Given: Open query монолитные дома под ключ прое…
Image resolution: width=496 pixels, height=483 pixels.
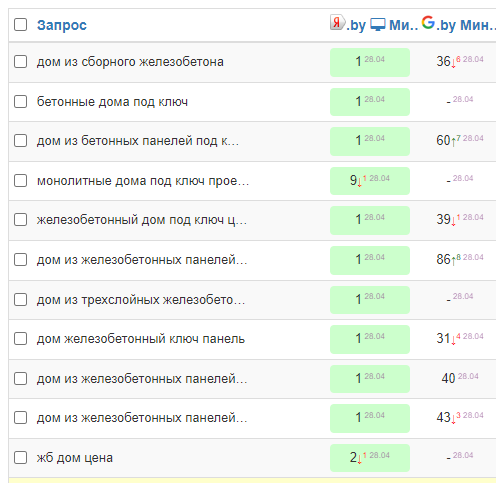Looking at the screenshot, I should [x=143, y=181].
